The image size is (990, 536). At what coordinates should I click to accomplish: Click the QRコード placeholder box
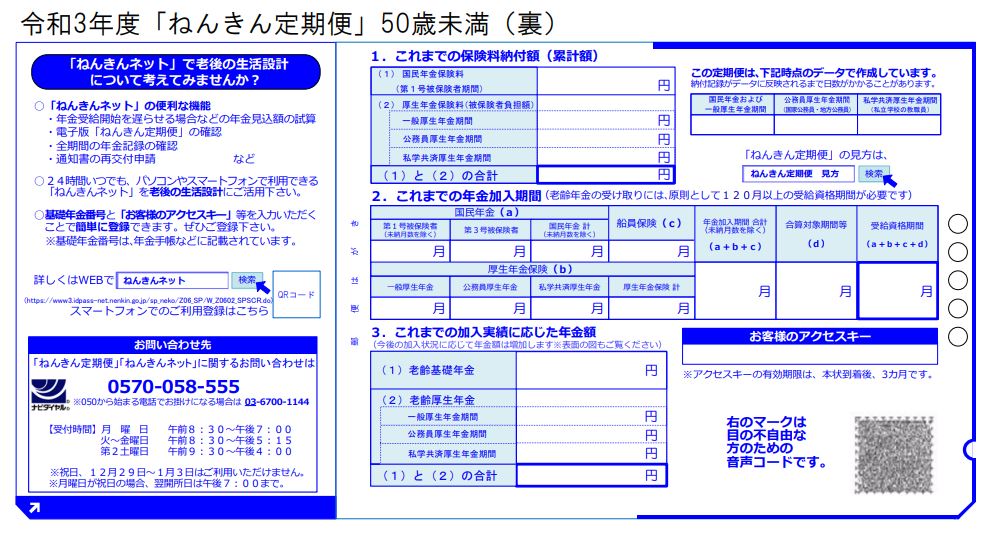click(296, 294)
